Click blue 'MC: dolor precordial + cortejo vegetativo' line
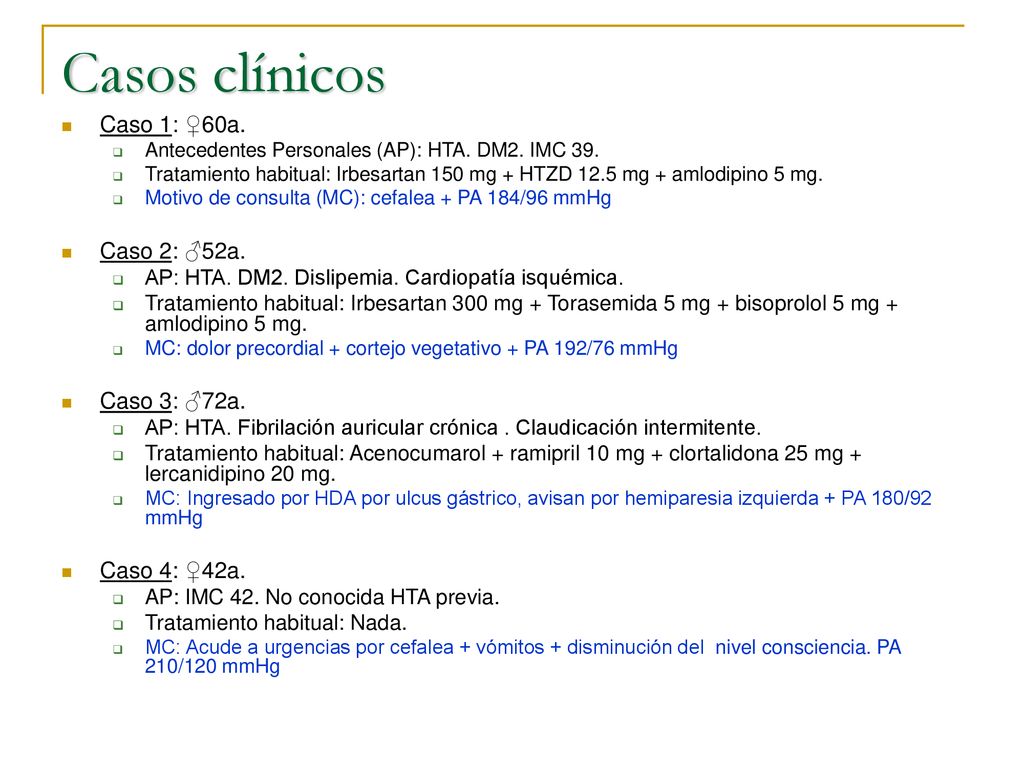The height and width of the screenshot is (768, 1024). [x=411, y=349]
